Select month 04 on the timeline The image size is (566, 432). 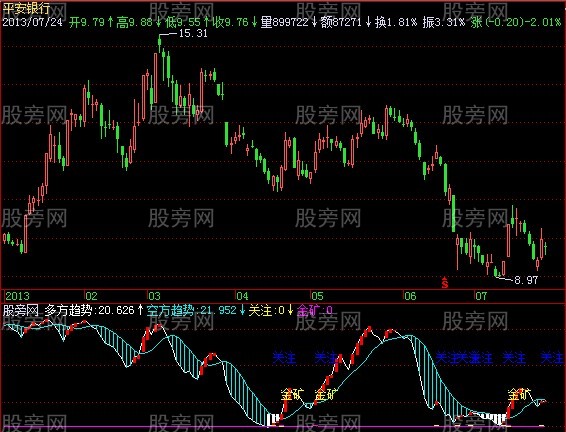pyautogui.click(x=242, y=296)
